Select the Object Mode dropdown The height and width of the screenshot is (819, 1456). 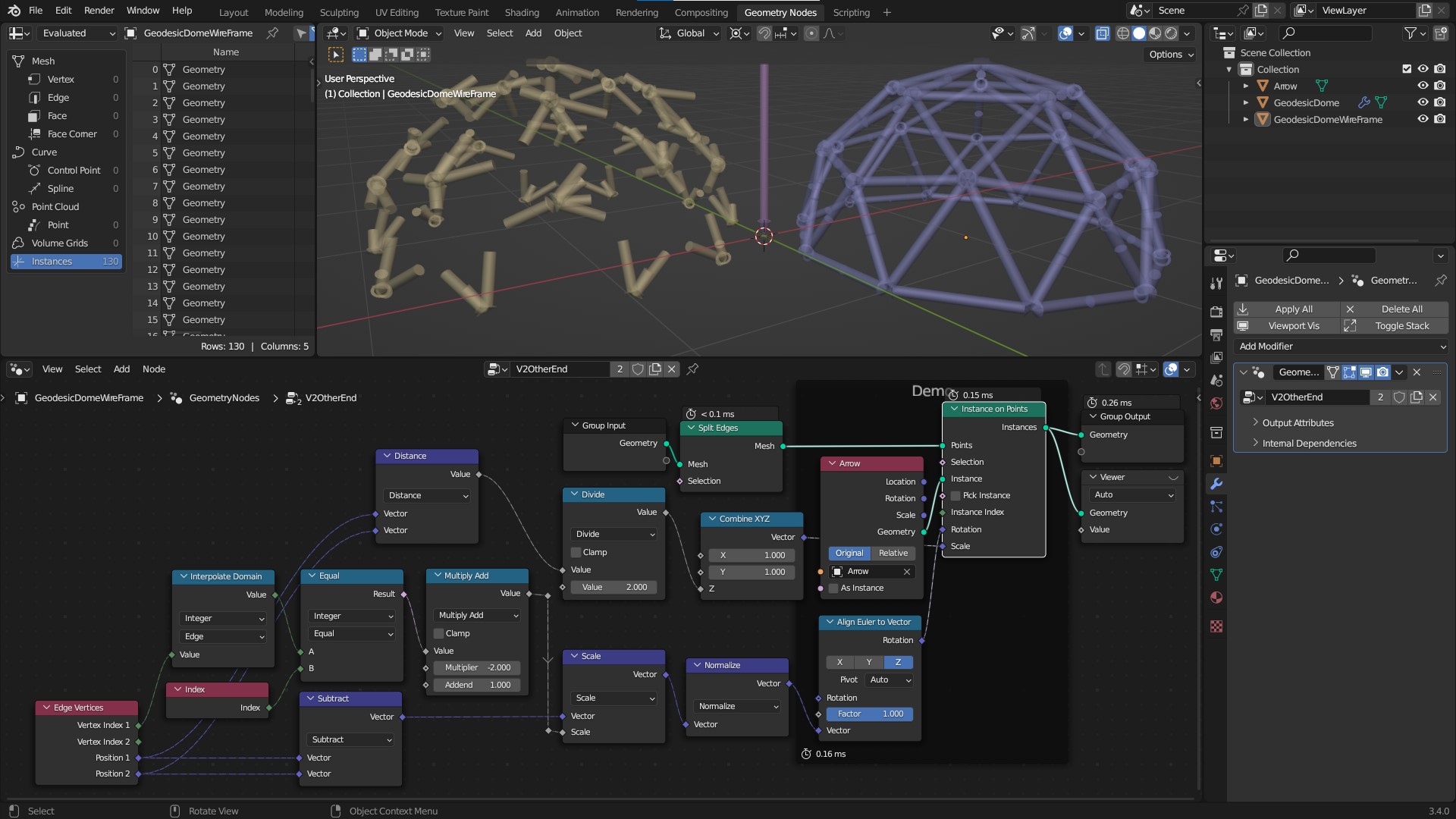click(x=400, y=33)
